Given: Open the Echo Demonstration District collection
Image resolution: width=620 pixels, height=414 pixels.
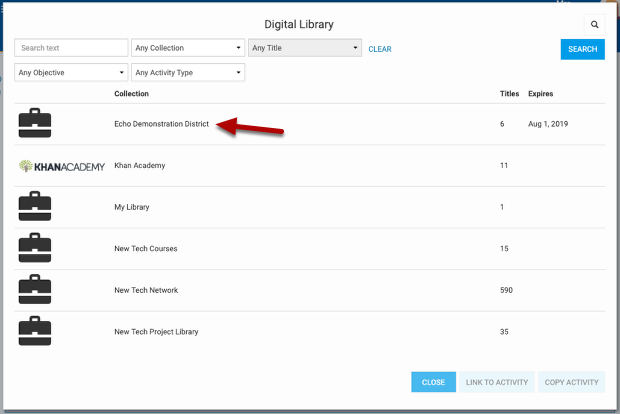Looking at the screenshot, I should pos(161,124).
